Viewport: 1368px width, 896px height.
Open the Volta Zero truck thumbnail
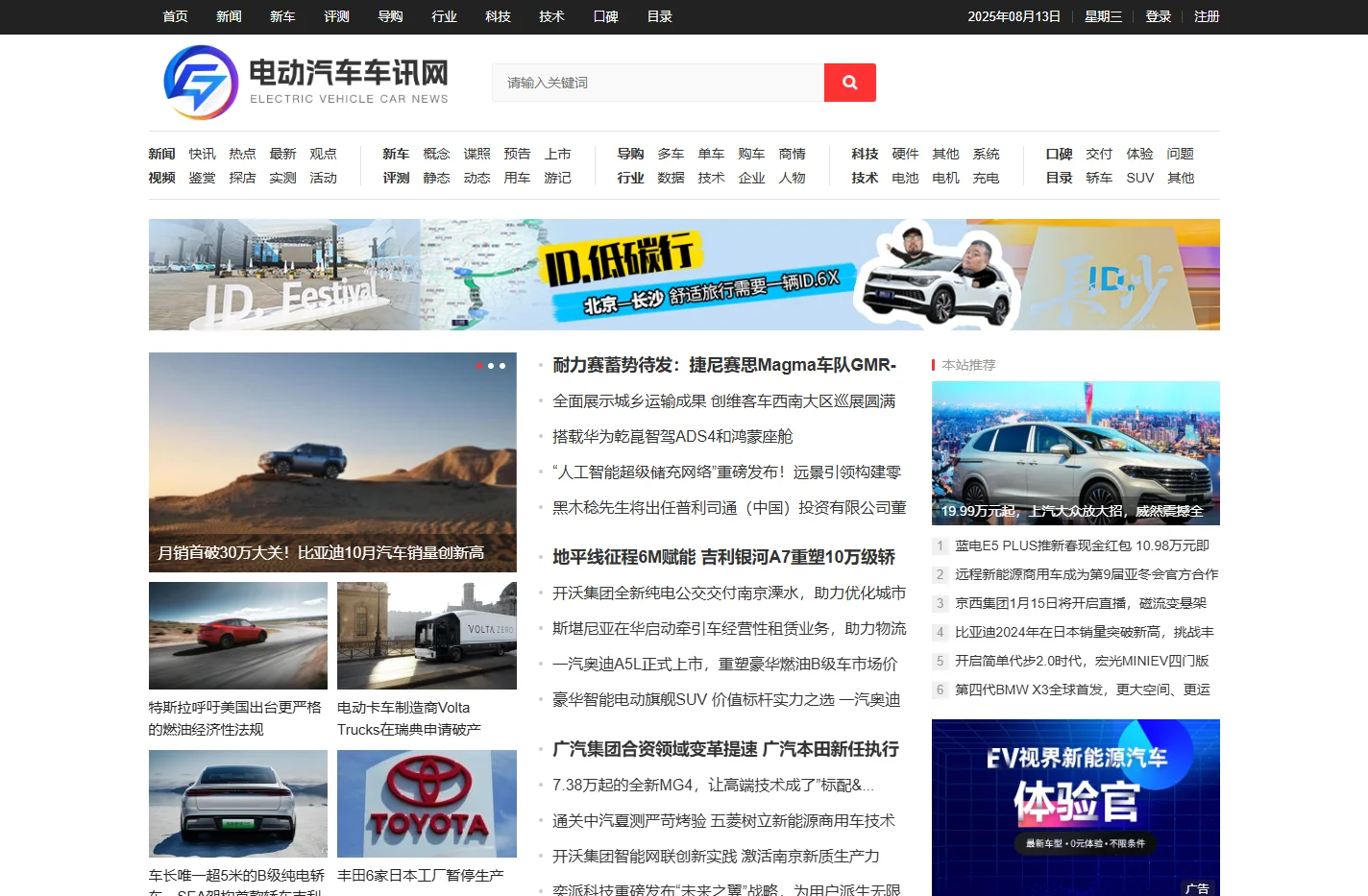pos(427,636)
